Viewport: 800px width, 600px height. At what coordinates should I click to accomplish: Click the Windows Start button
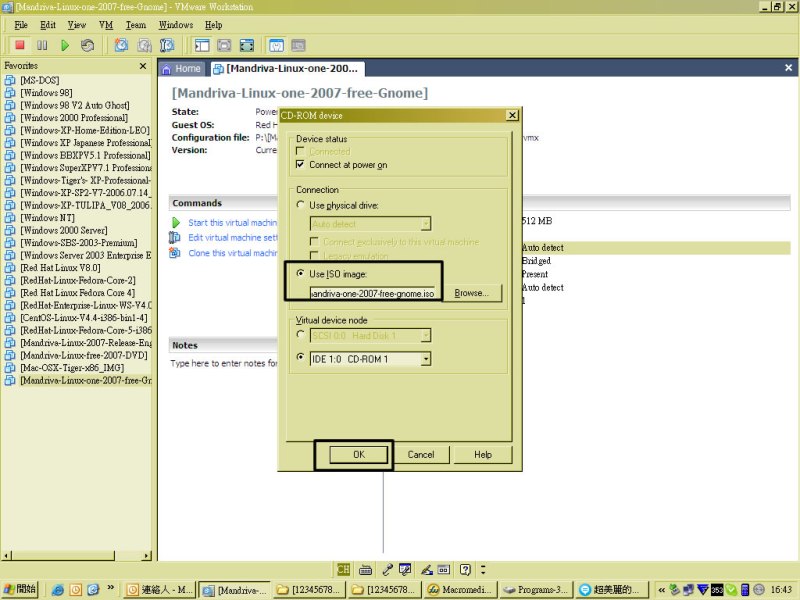point(20,589)
